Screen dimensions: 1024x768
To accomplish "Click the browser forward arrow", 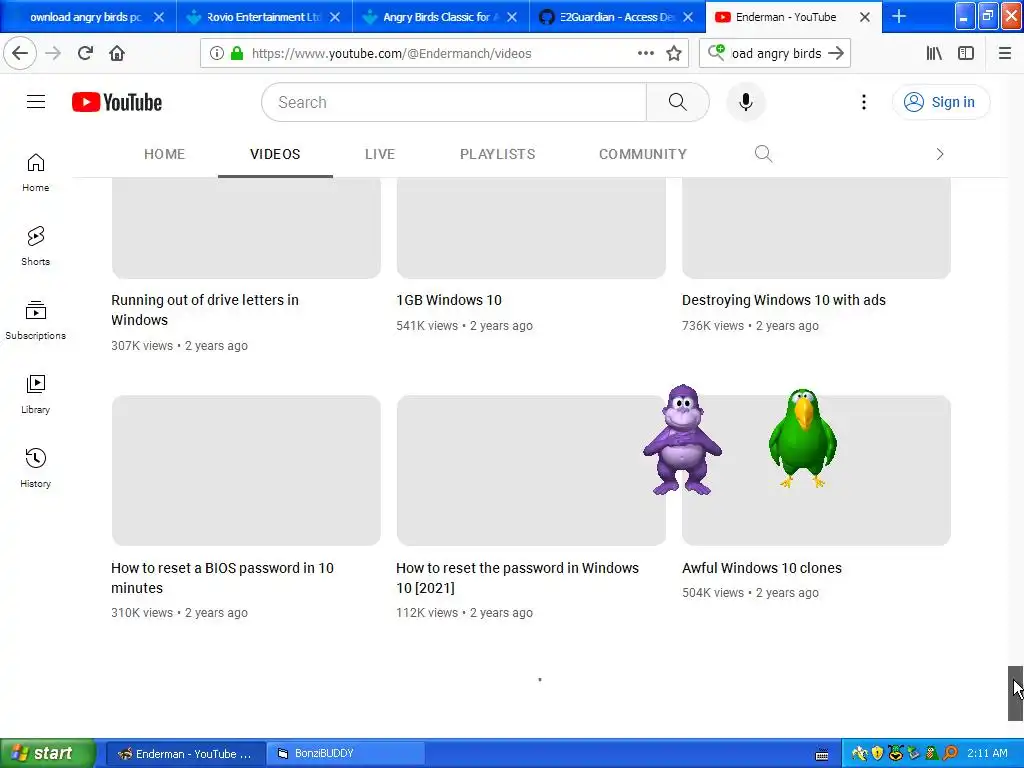I will click(x=53, y=53).
